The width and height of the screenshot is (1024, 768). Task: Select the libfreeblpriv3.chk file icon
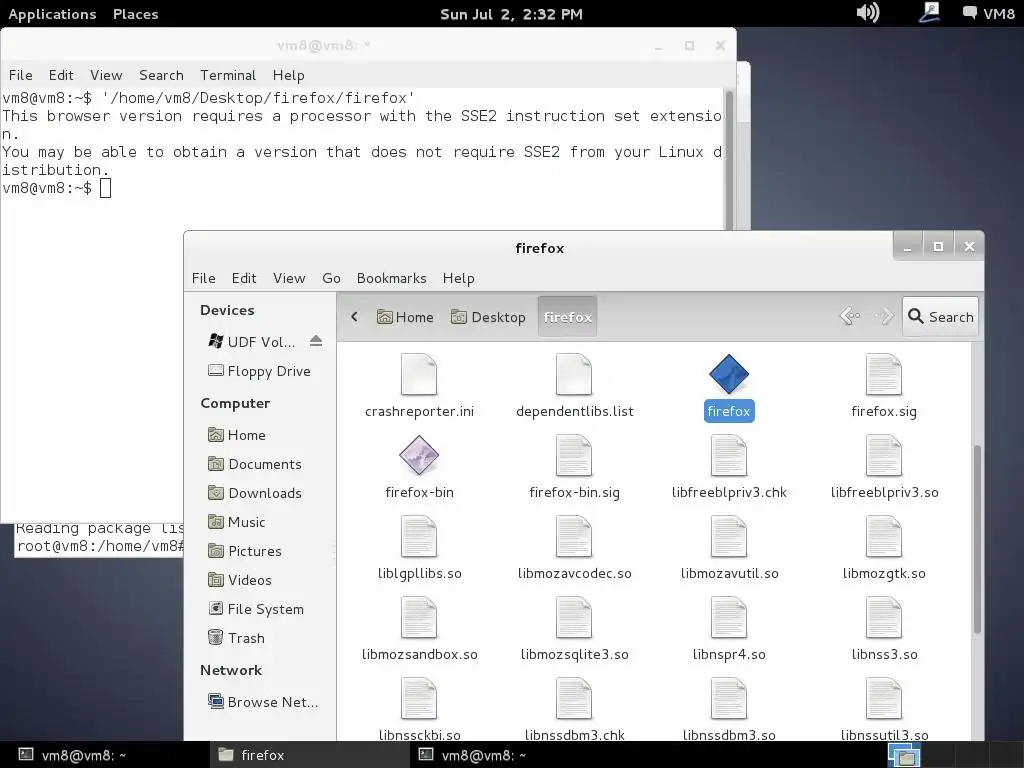729,455
